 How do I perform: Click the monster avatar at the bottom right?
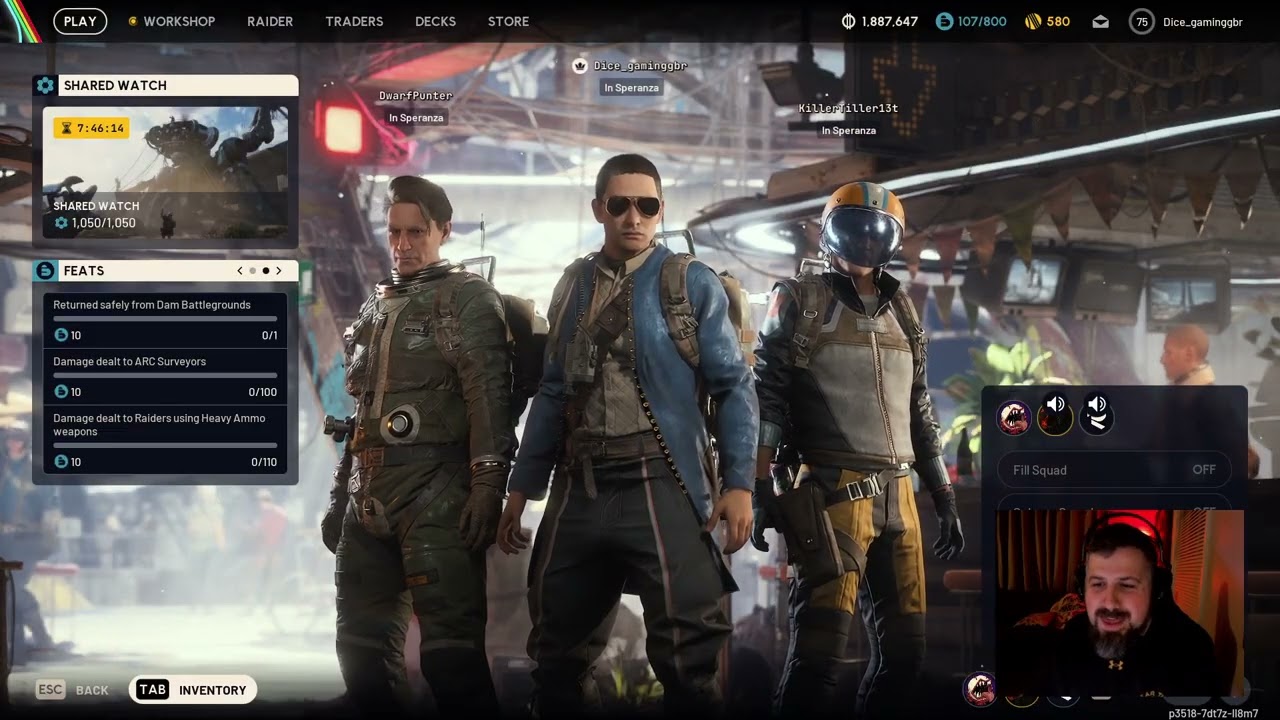tap(979, 687)
